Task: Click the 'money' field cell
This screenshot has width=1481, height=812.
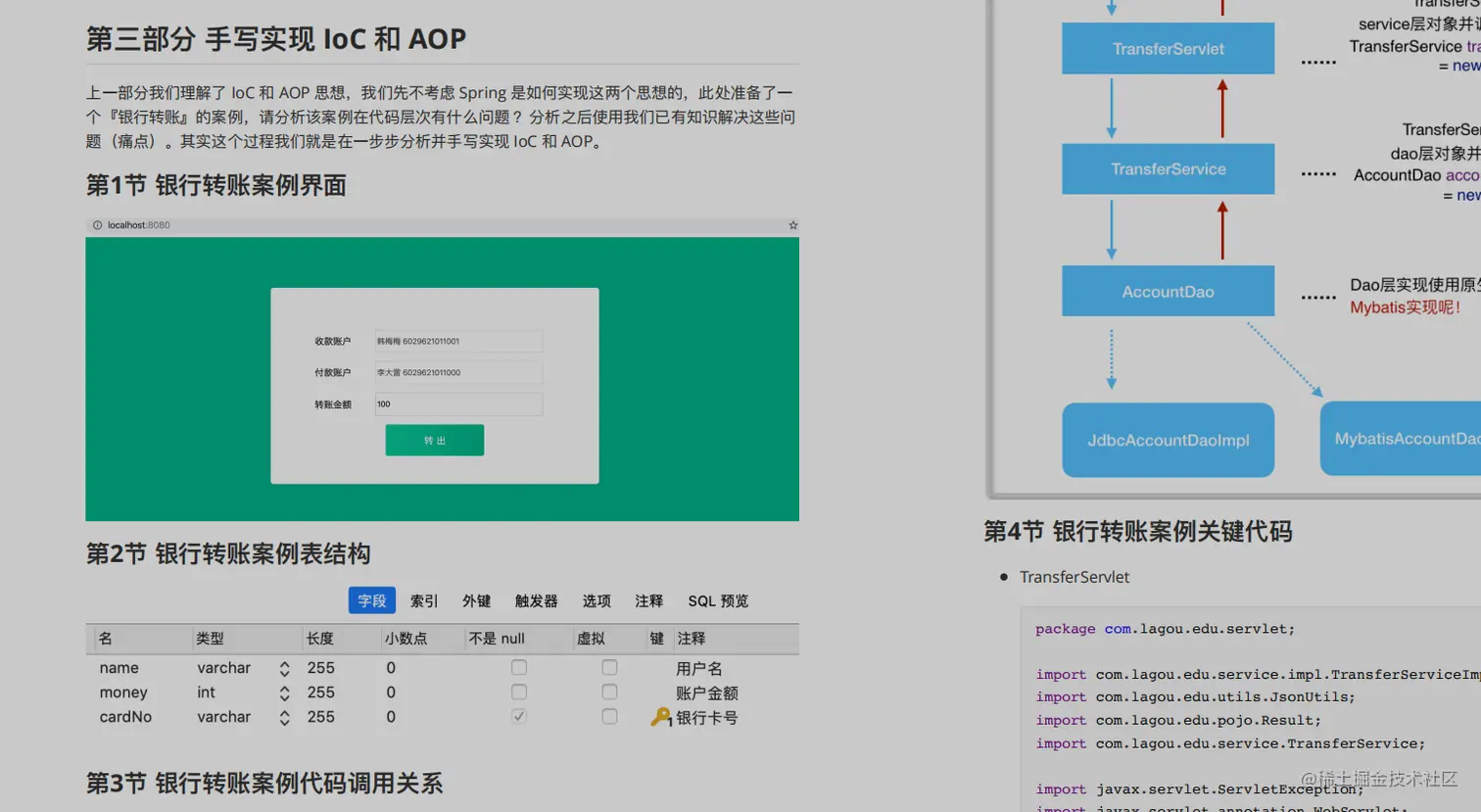Action: [123, 693]
